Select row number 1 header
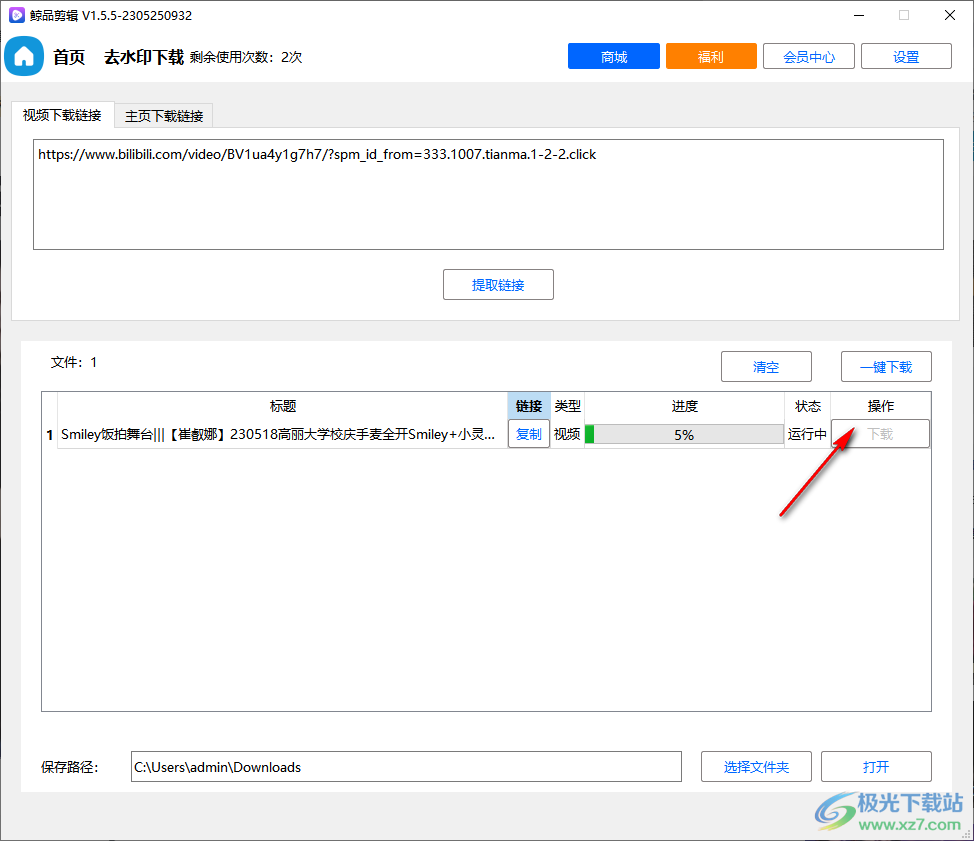 [x=50, y=435]
